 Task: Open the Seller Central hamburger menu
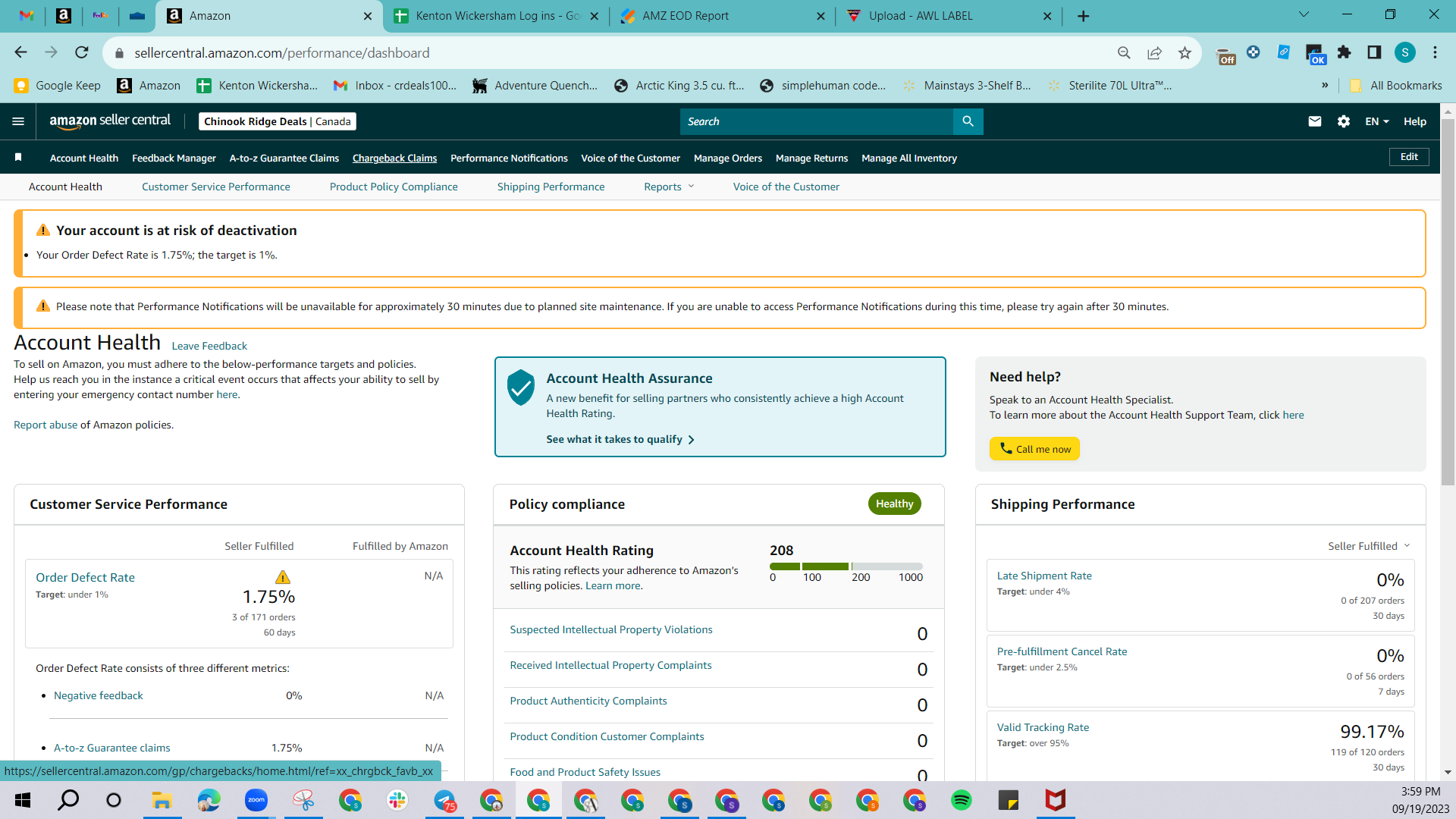[x=18, y=121]
